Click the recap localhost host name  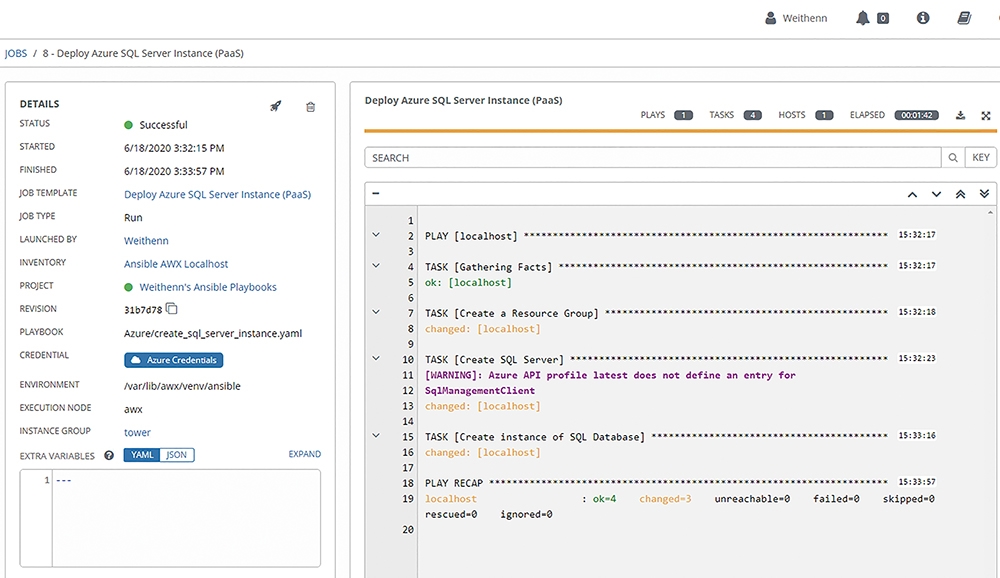tap(451, 499)
